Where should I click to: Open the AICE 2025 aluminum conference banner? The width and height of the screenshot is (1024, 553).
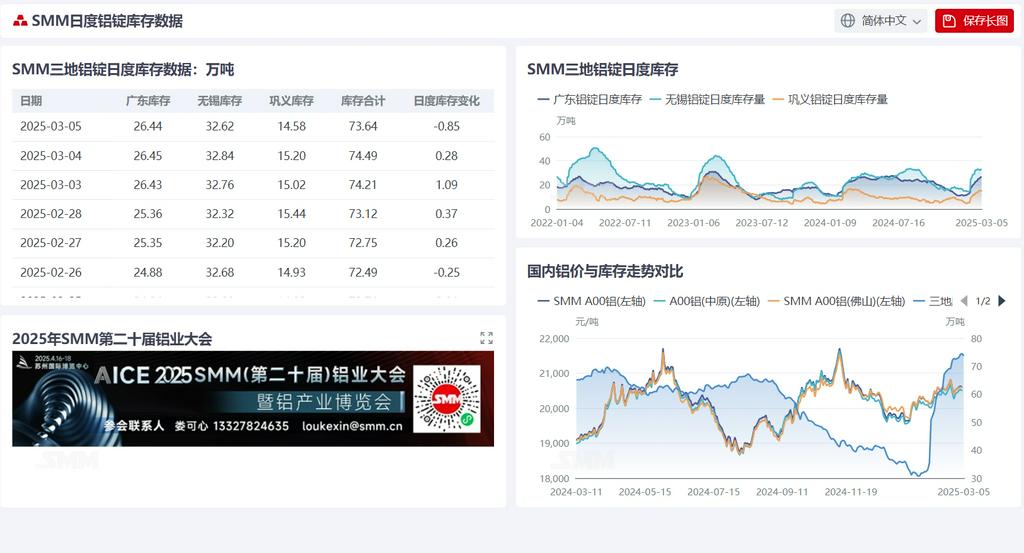click(253, 399)
